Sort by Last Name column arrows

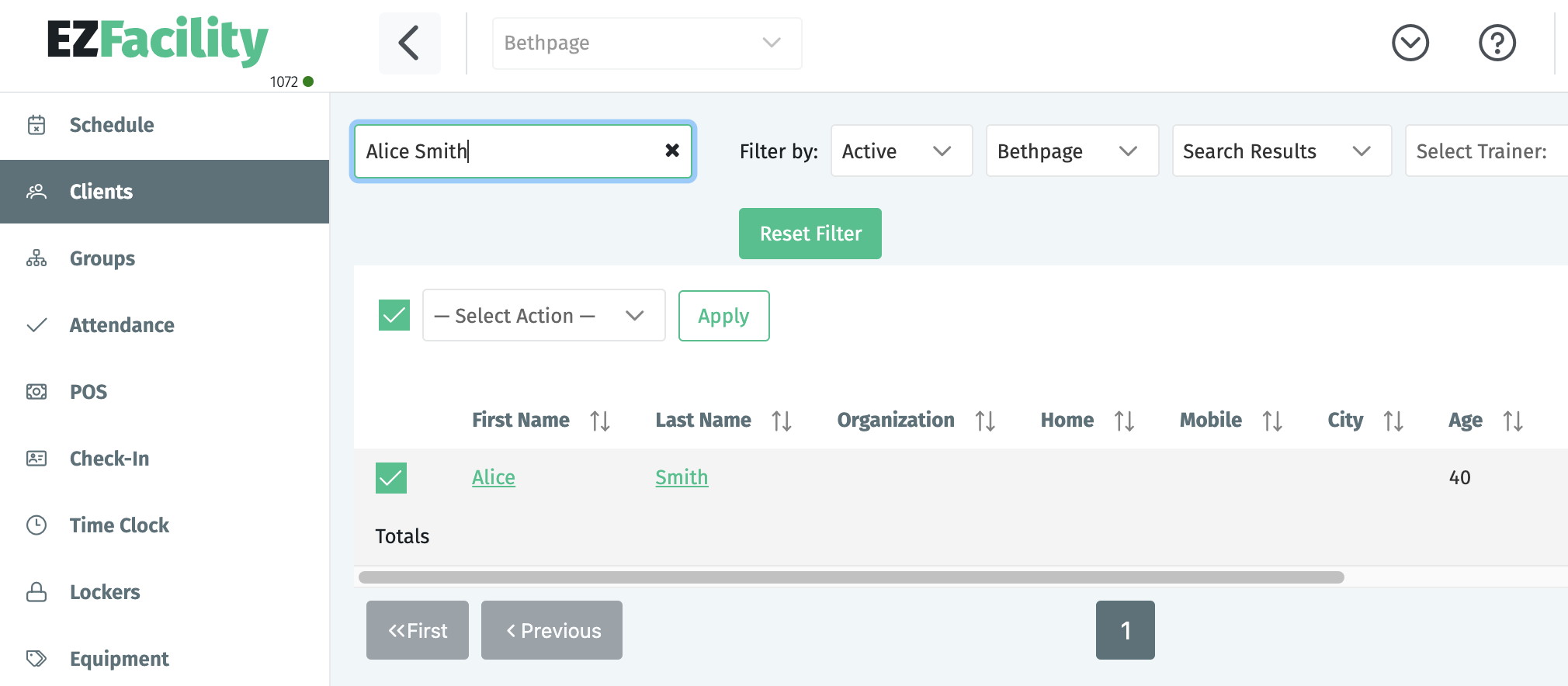[x=782, y=421]
